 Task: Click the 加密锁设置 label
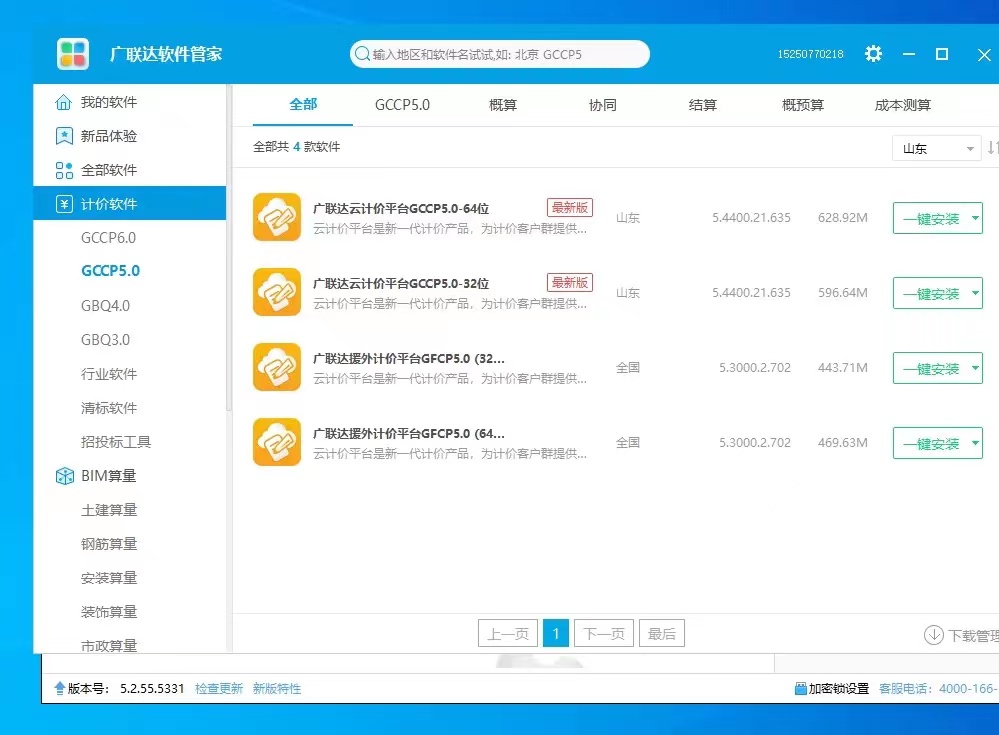point(838,689)
